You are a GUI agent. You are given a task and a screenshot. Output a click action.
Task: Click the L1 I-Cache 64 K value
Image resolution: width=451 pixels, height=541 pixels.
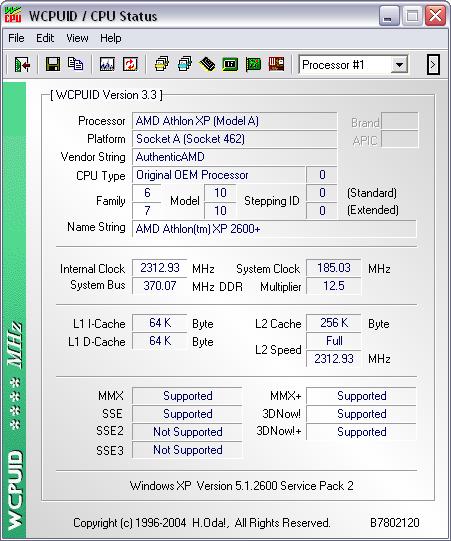point(160,323)
